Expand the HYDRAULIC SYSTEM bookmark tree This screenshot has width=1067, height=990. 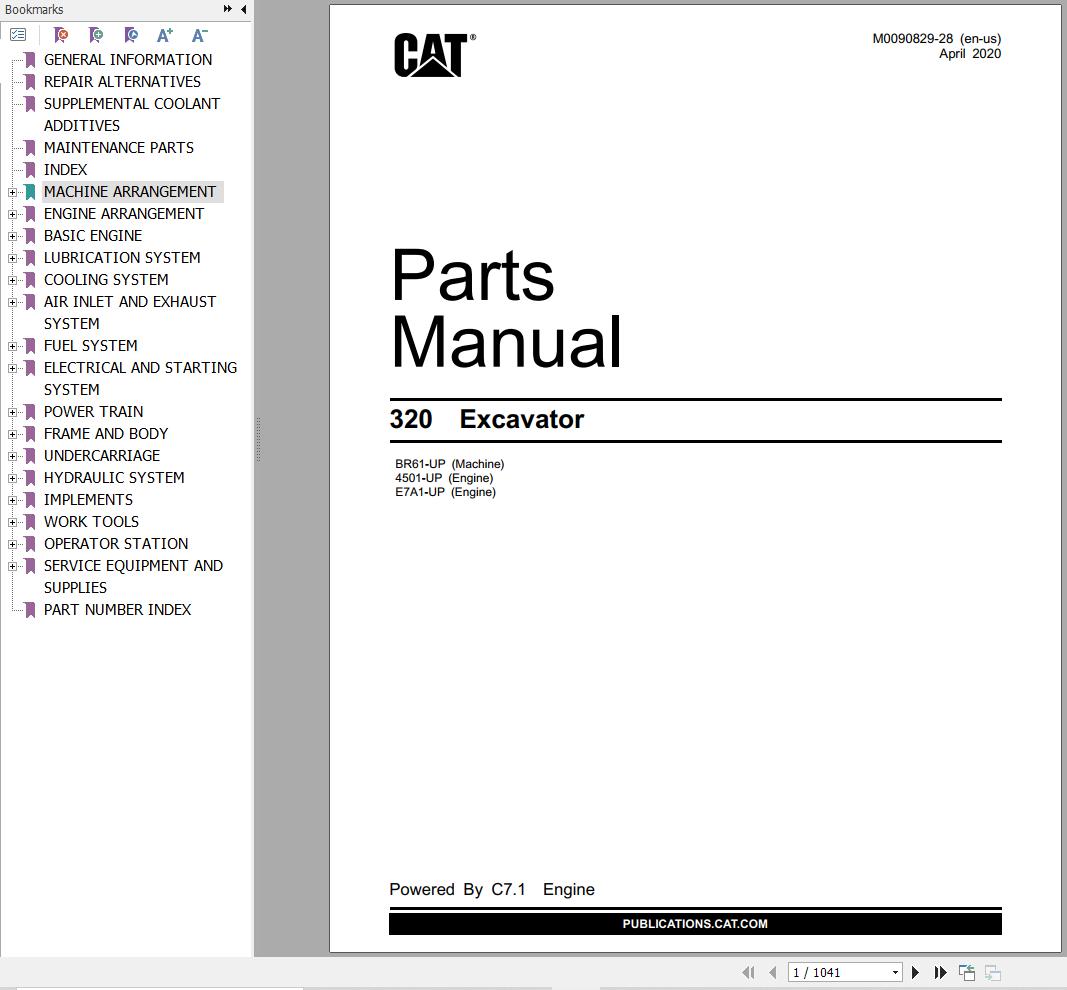[x=10, y=478]
